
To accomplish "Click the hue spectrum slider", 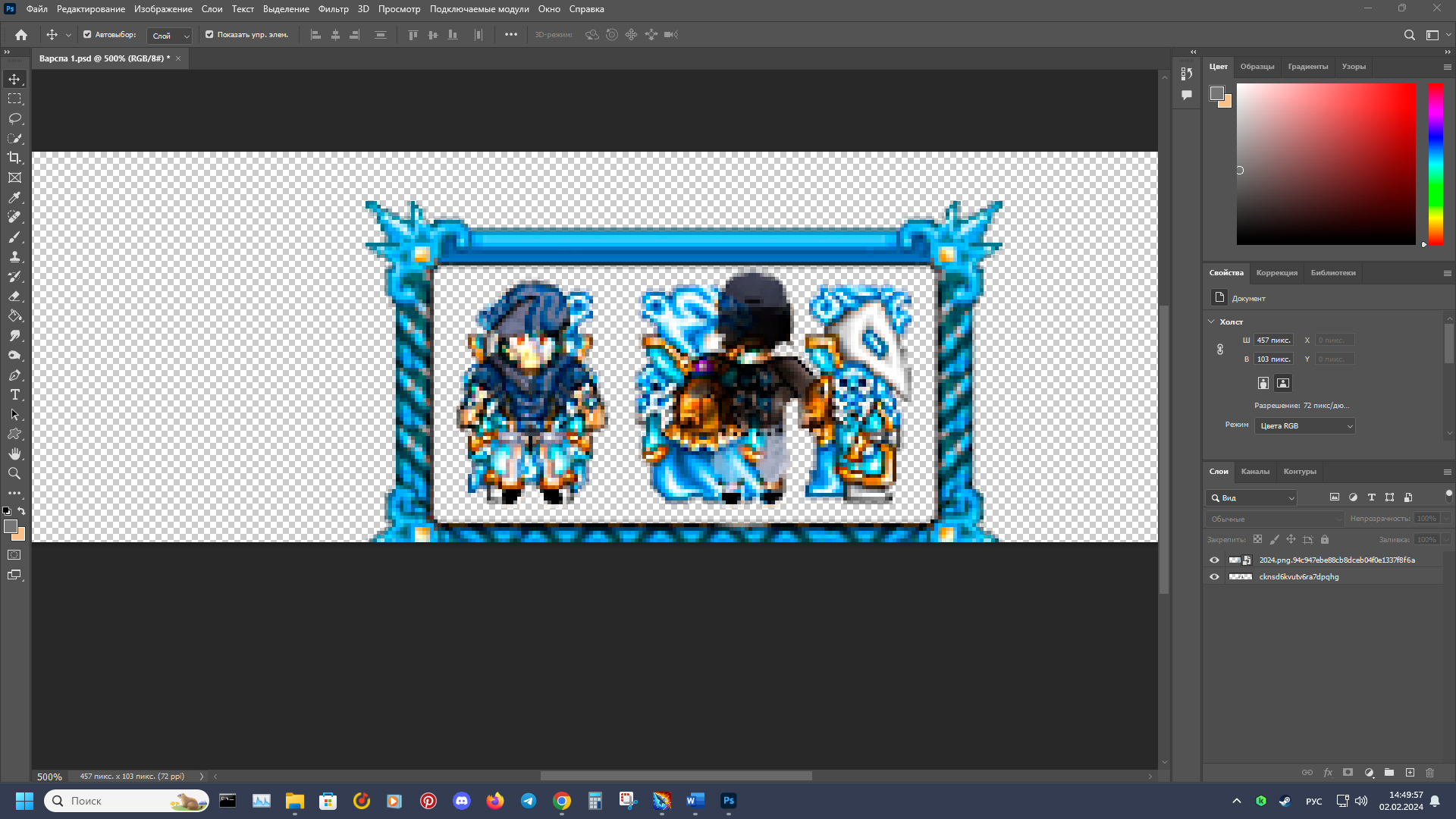I will pyautogui.click(x=1436, y=164).
